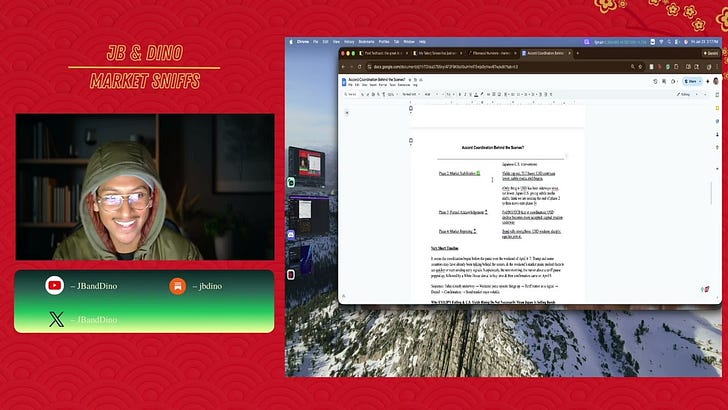This screenshot has width=728, height=410.
Task: Open Keep notes in the side panel
Action: click(717, 108)
